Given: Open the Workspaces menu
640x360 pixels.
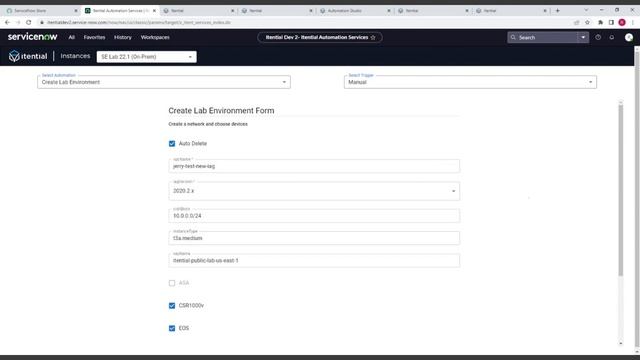Looking at the screenshot, I should [155, 38].
